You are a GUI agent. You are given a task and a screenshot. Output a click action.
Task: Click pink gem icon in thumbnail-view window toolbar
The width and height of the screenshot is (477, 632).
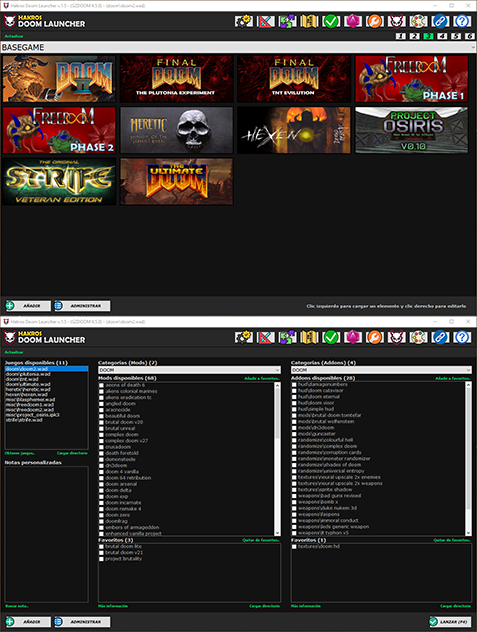pos(353,21)
